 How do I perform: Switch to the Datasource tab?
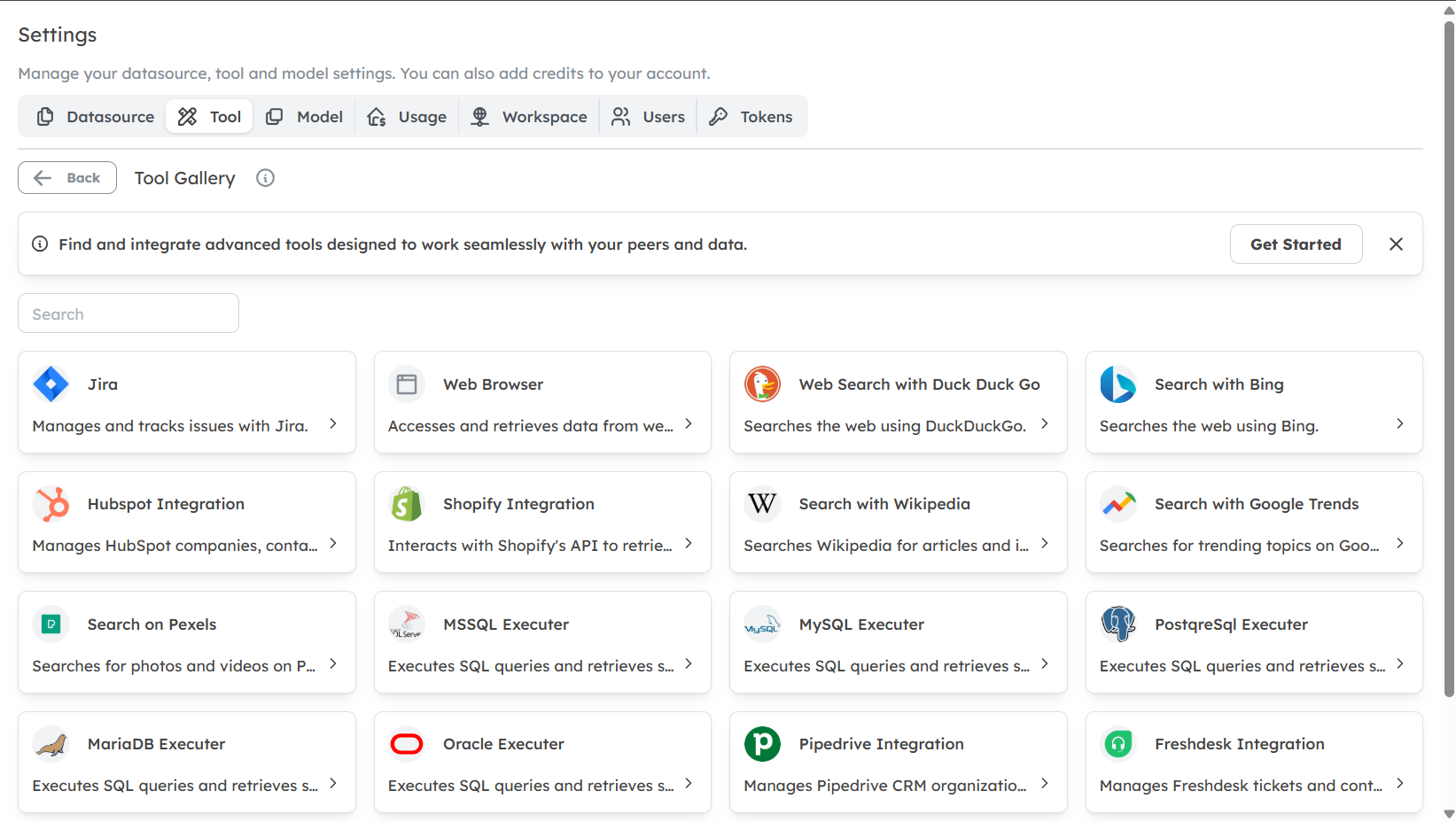click(93, 116)
